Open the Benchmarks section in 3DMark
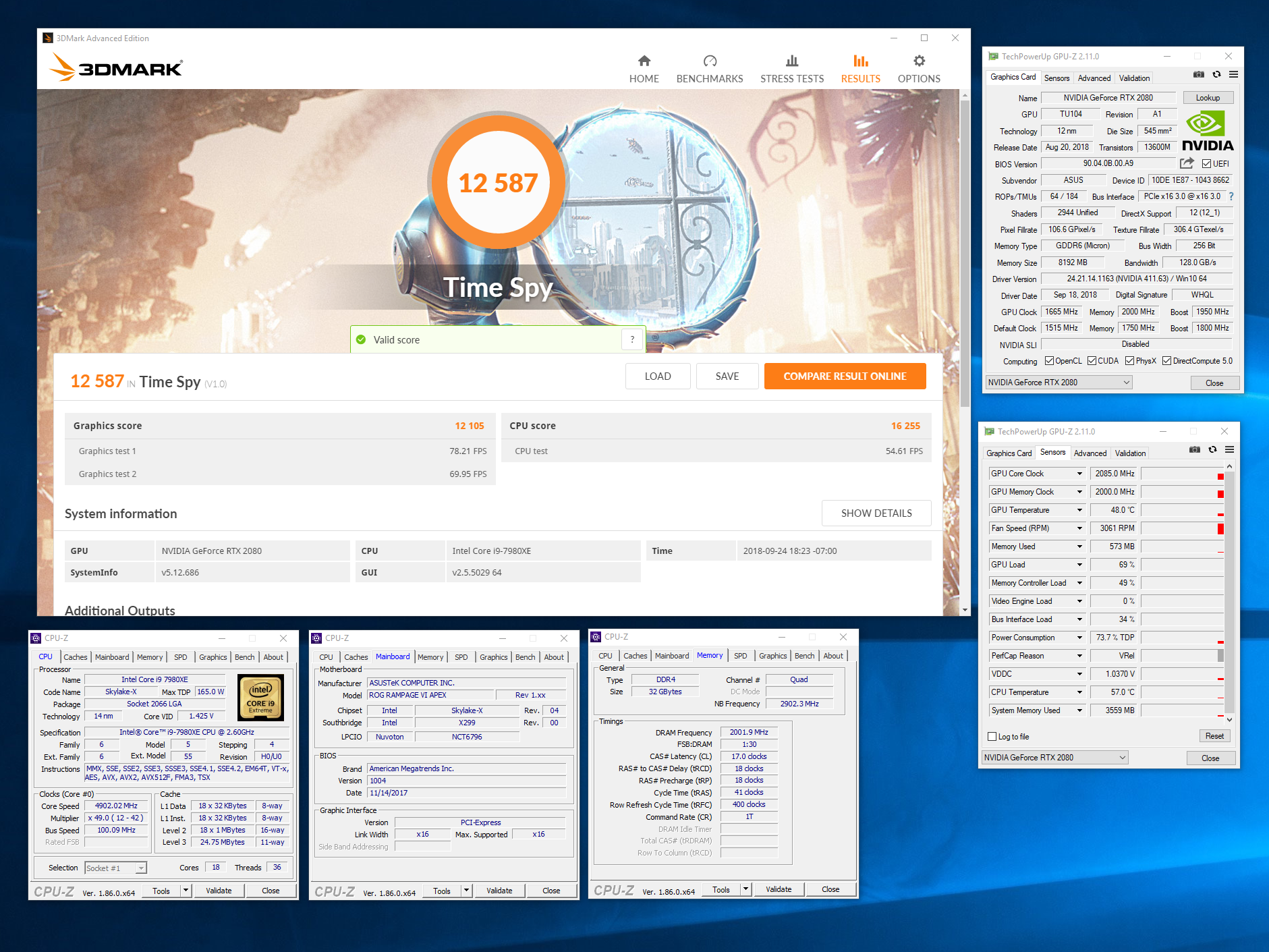This screenshot has height=952, width=1269. [x=710, y=69]
